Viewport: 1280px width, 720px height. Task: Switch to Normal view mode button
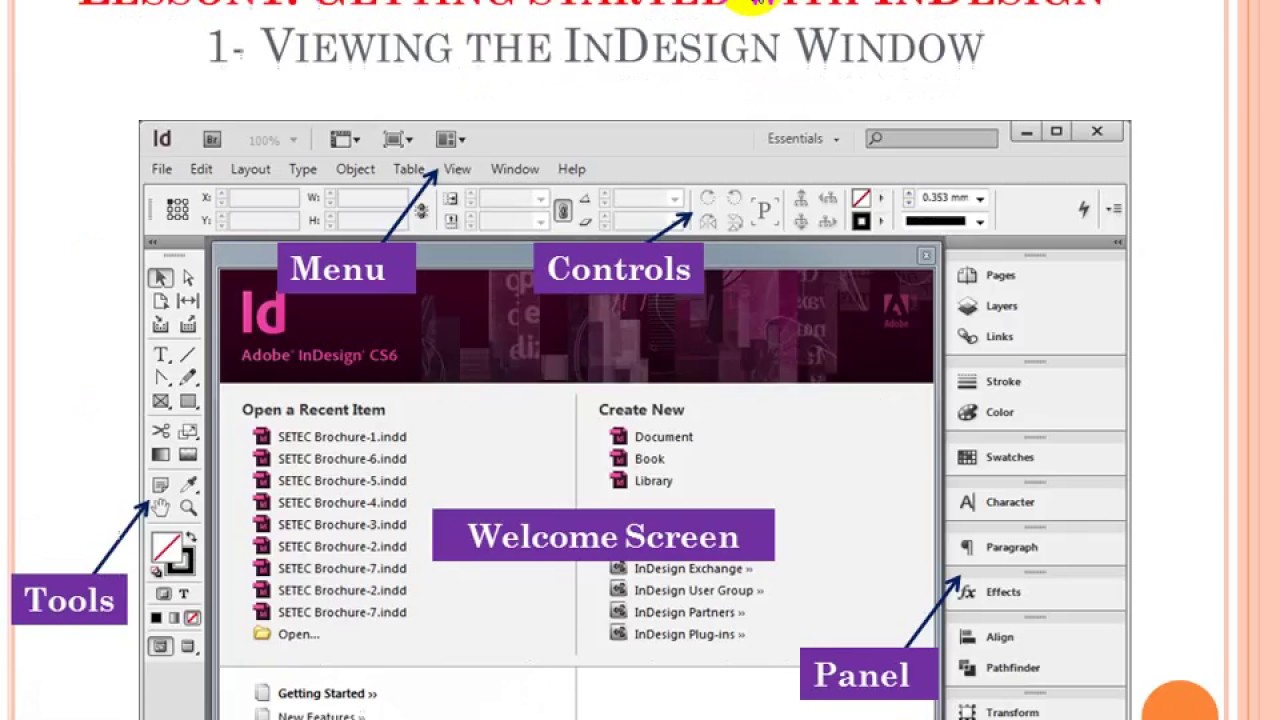tap(160, 647)
